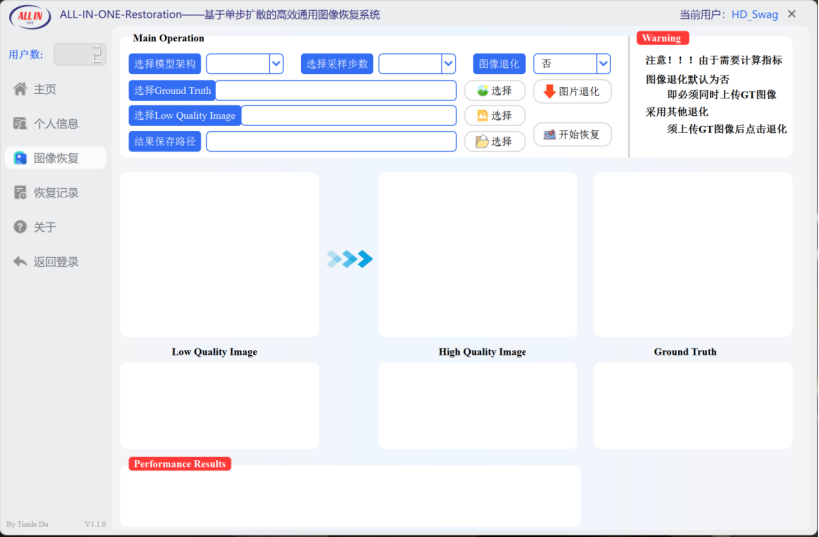Click 选择 folder button for save path

coord(495,142)
